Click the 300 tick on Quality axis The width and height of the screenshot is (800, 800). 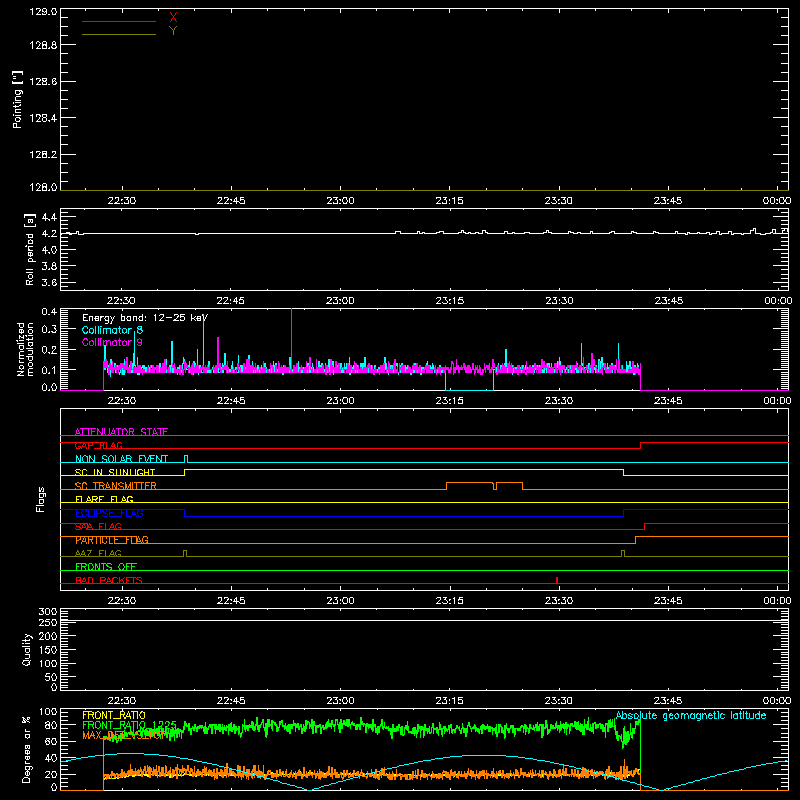47,612
